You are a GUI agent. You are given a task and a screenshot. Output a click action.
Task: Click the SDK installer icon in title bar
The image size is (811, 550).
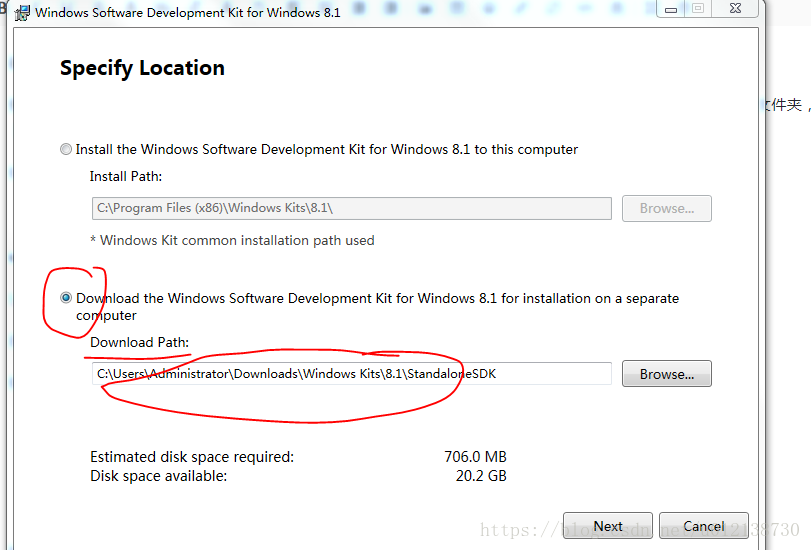[x=22, y=12]
